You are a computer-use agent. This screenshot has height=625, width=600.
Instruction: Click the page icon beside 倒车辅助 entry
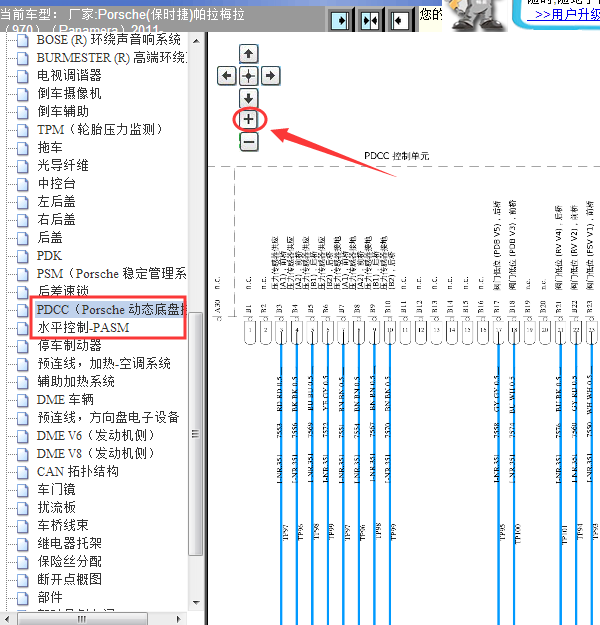[23, 112]
